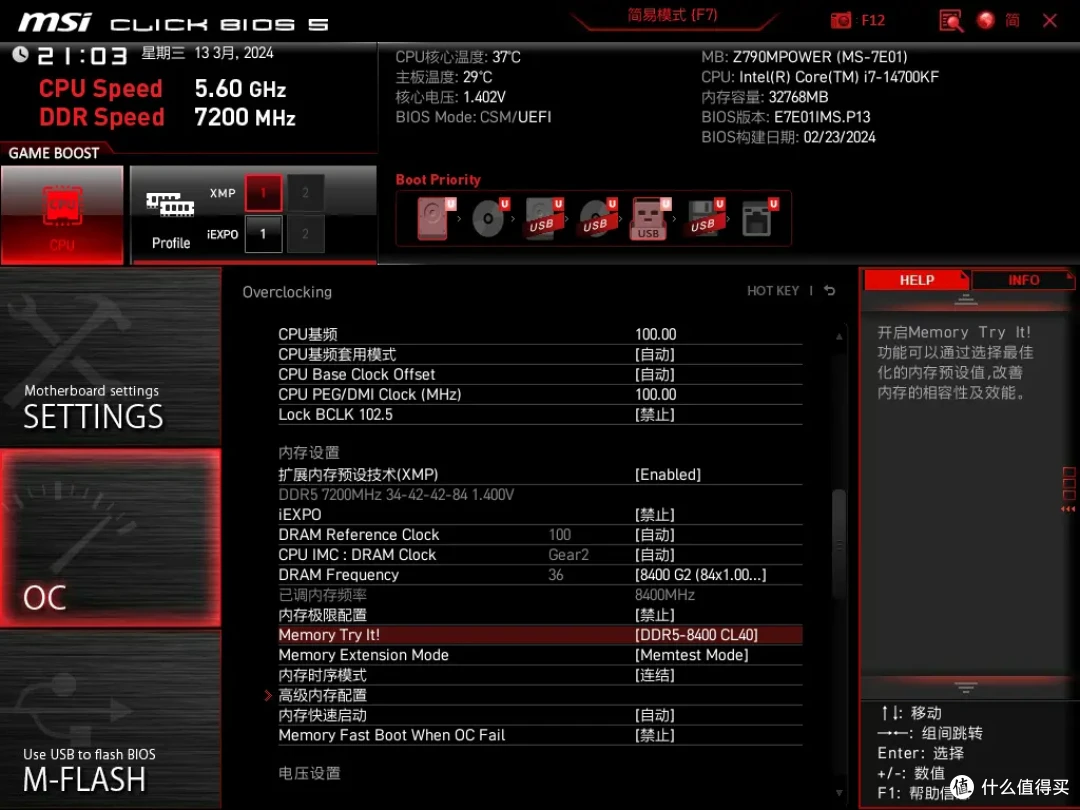Select the USB floppy boot device icon

click(x=704, y=218)
